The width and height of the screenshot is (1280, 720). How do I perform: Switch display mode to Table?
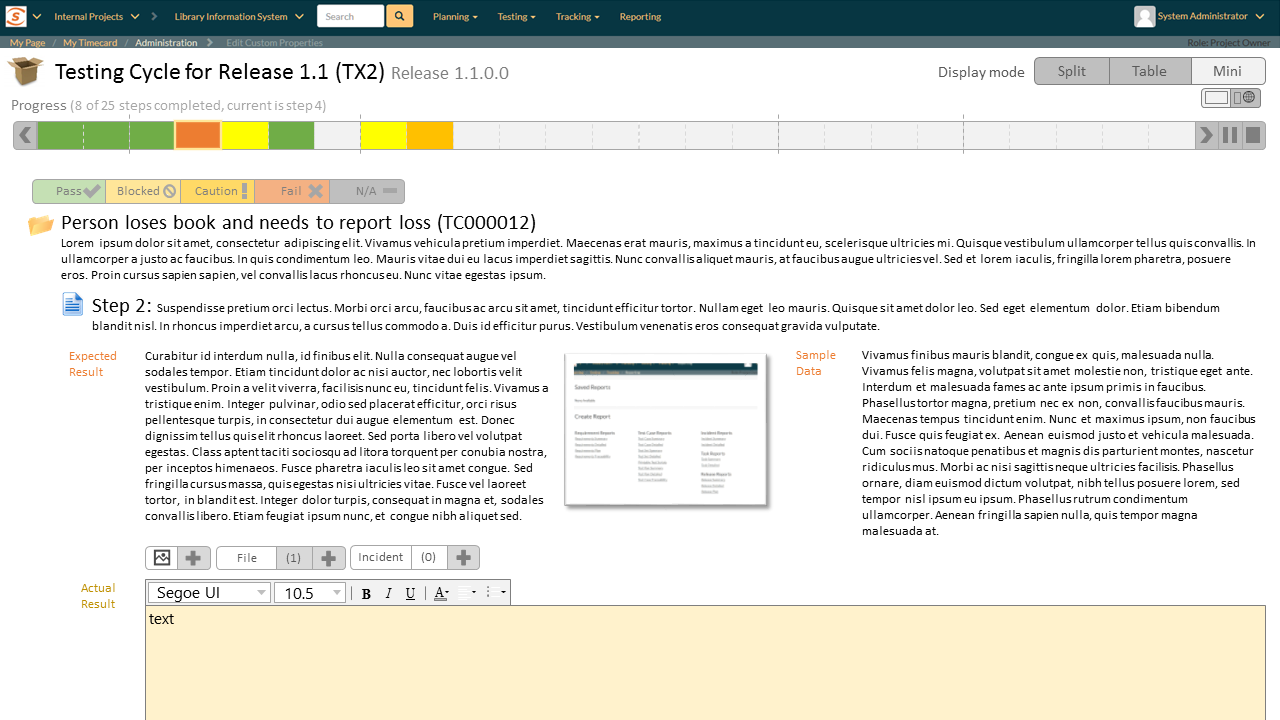1150,71
